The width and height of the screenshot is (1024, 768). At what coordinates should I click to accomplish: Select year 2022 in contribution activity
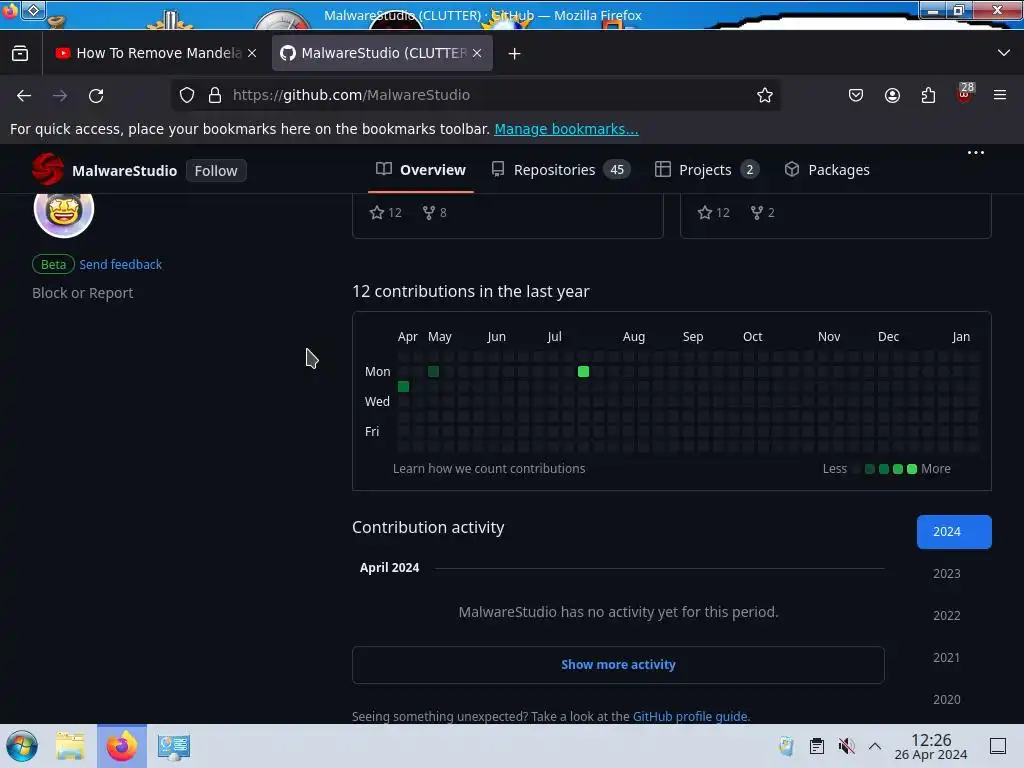click(947, 616)
